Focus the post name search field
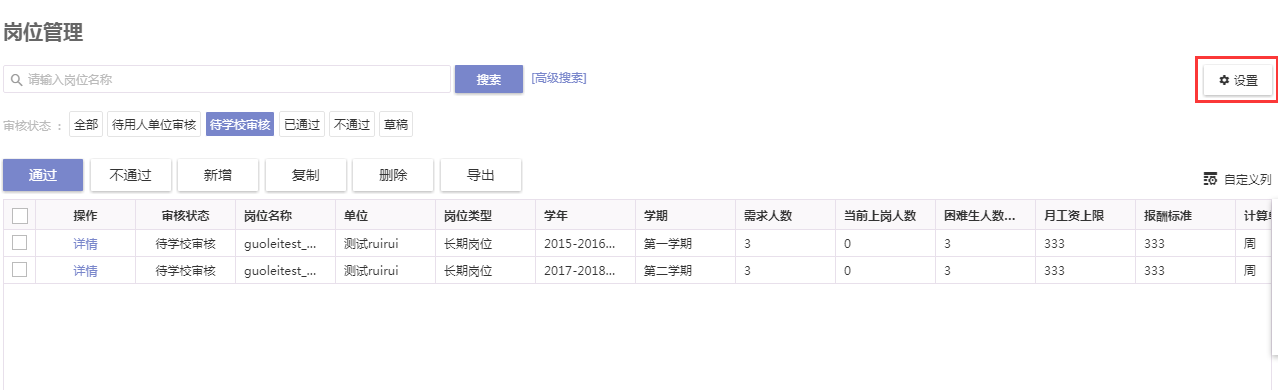Image resolution: width=1278 pixels, height=390 pixels. coord(227,79)
